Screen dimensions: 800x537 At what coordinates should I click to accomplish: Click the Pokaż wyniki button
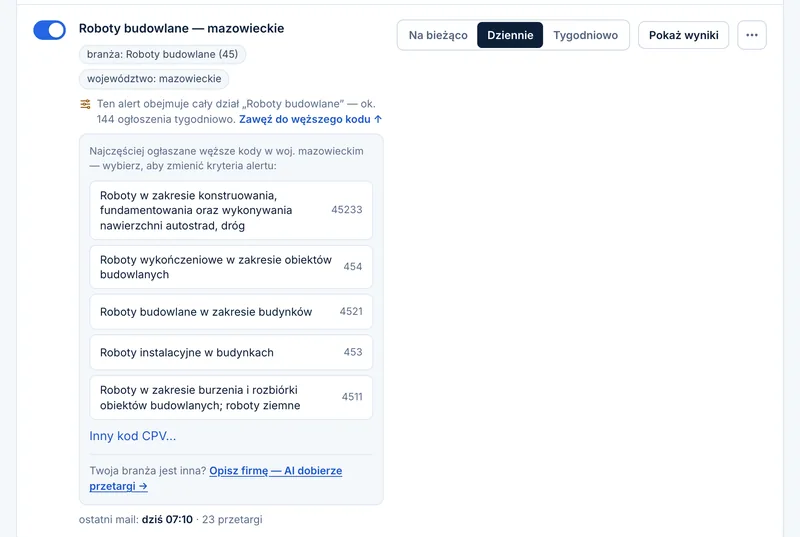[x=683, y=35]
